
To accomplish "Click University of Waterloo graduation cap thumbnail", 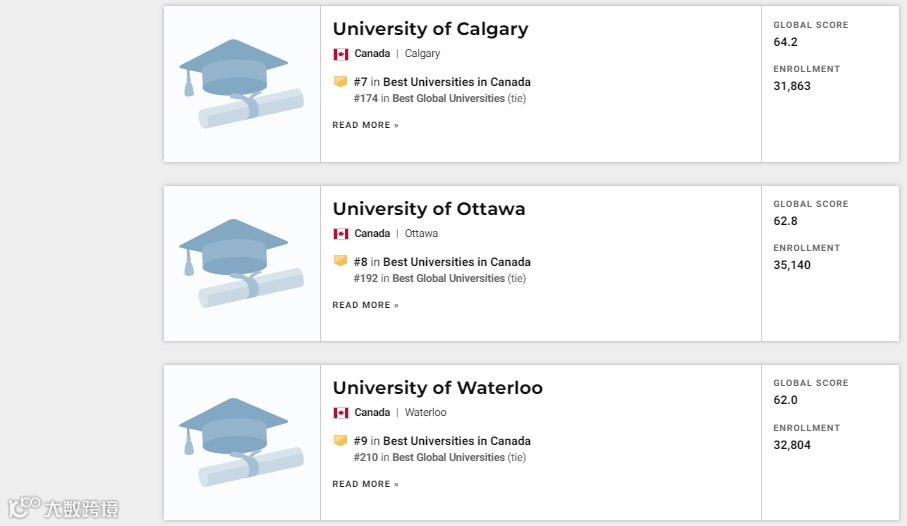I will coord(241,442).
